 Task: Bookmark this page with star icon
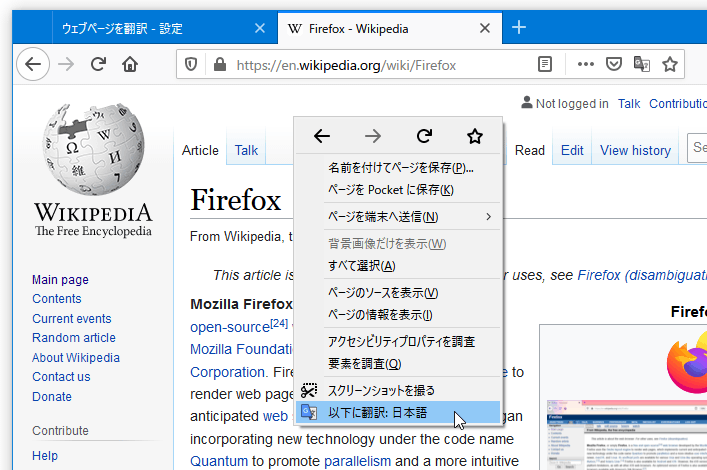(670, 65)
